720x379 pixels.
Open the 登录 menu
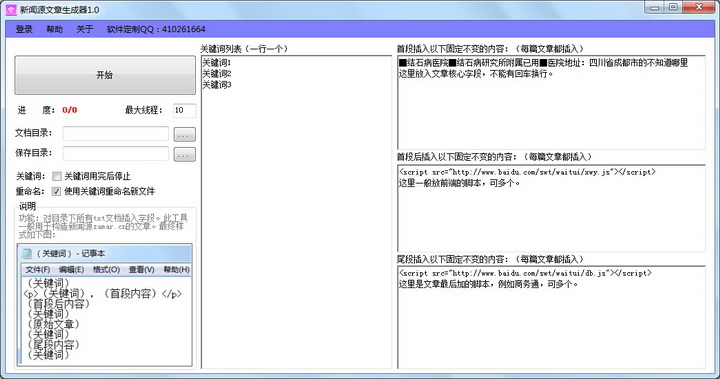point(24,29)
